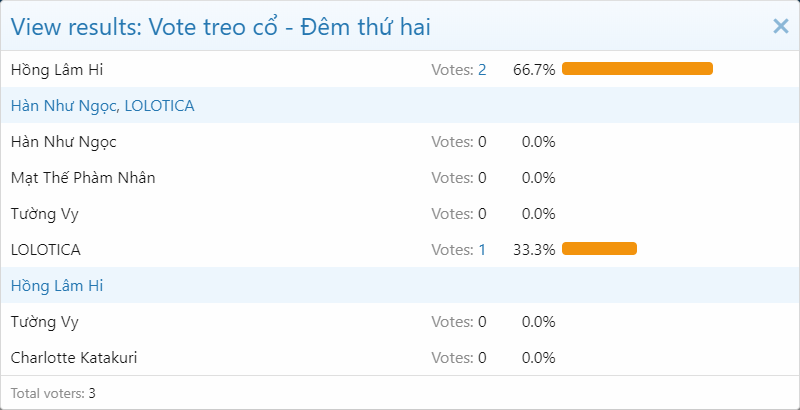Screen dimensions: 800x410
Task: Click Hồng Lâm Hi 66.7% orange bar
Action: (x=637, y=69)
